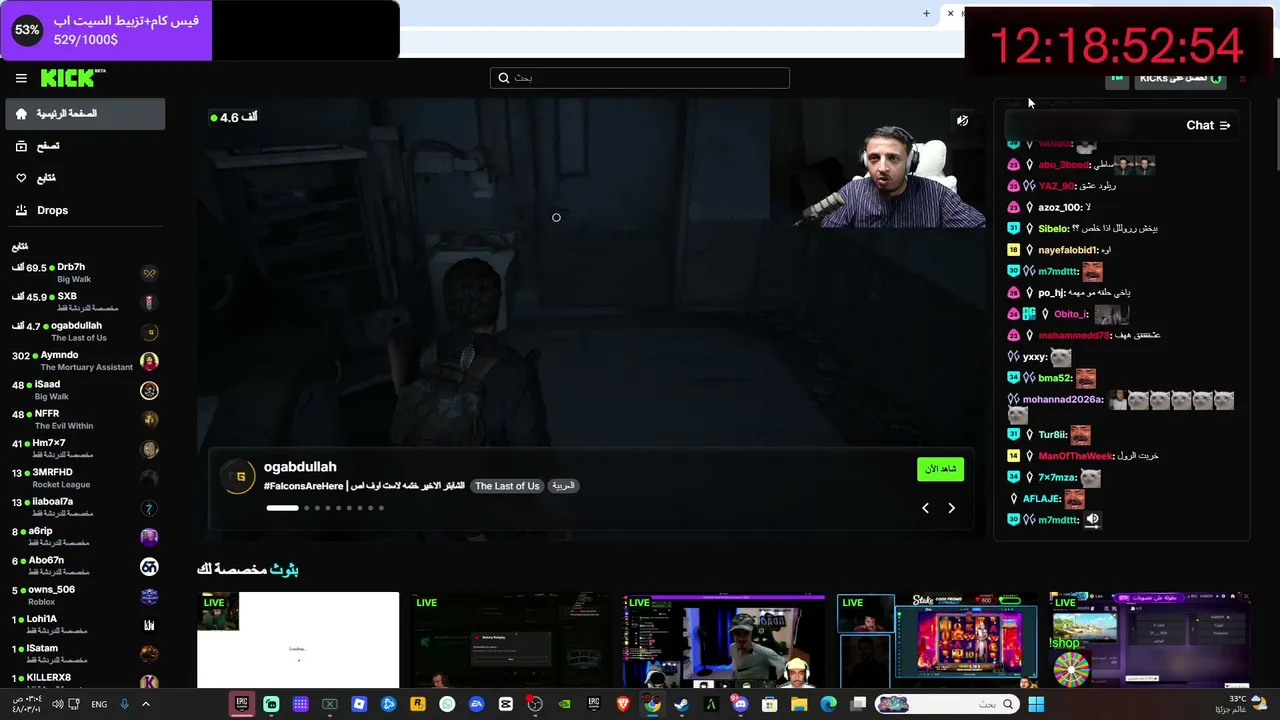Open the تصفح browse page
This screenshot has width=1280, height=720.
85,146
